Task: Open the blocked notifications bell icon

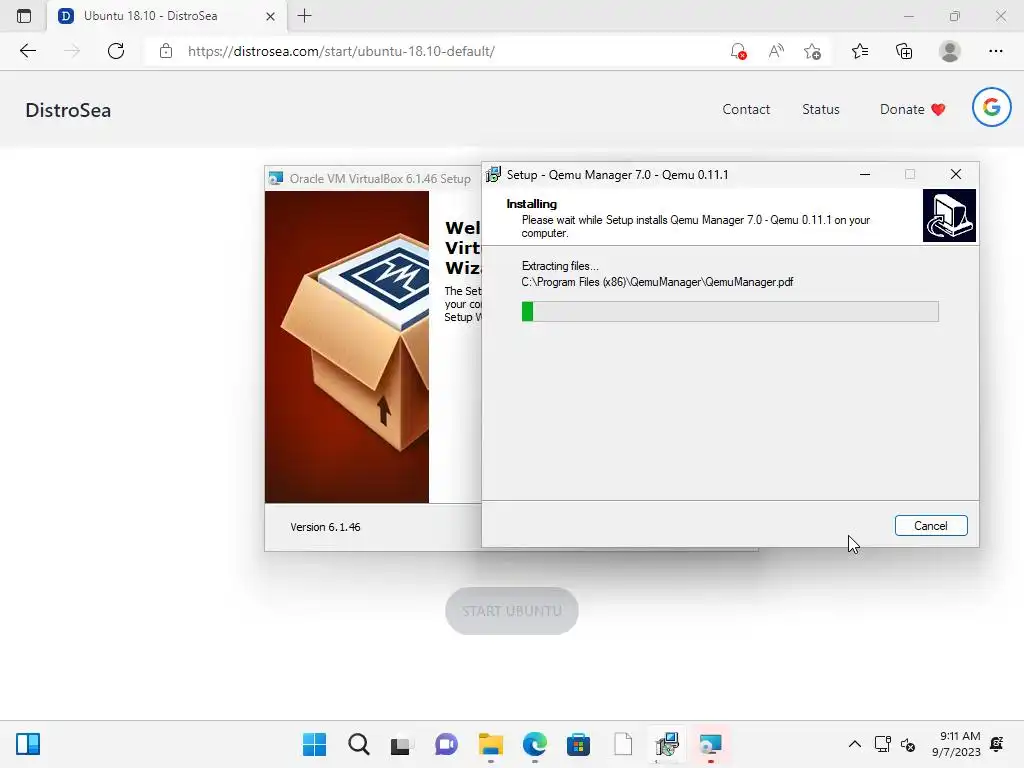Action: (739, 51)
